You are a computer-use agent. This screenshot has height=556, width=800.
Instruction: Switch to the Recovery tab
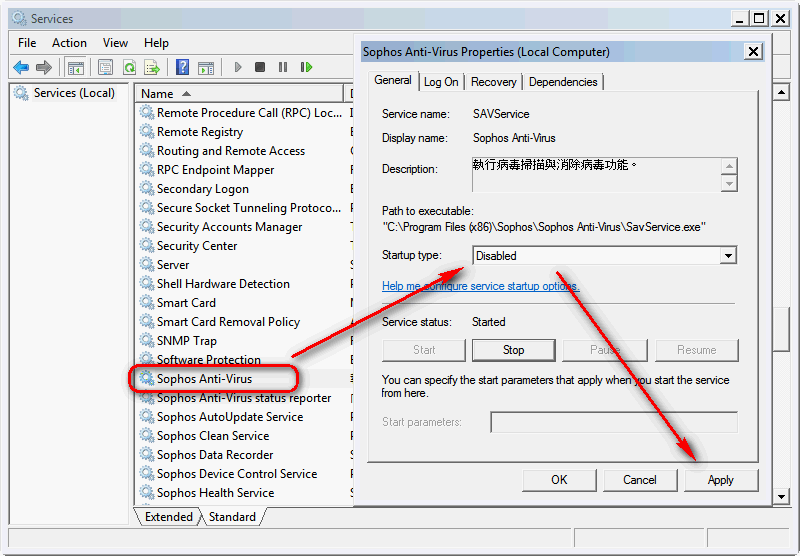493,82
